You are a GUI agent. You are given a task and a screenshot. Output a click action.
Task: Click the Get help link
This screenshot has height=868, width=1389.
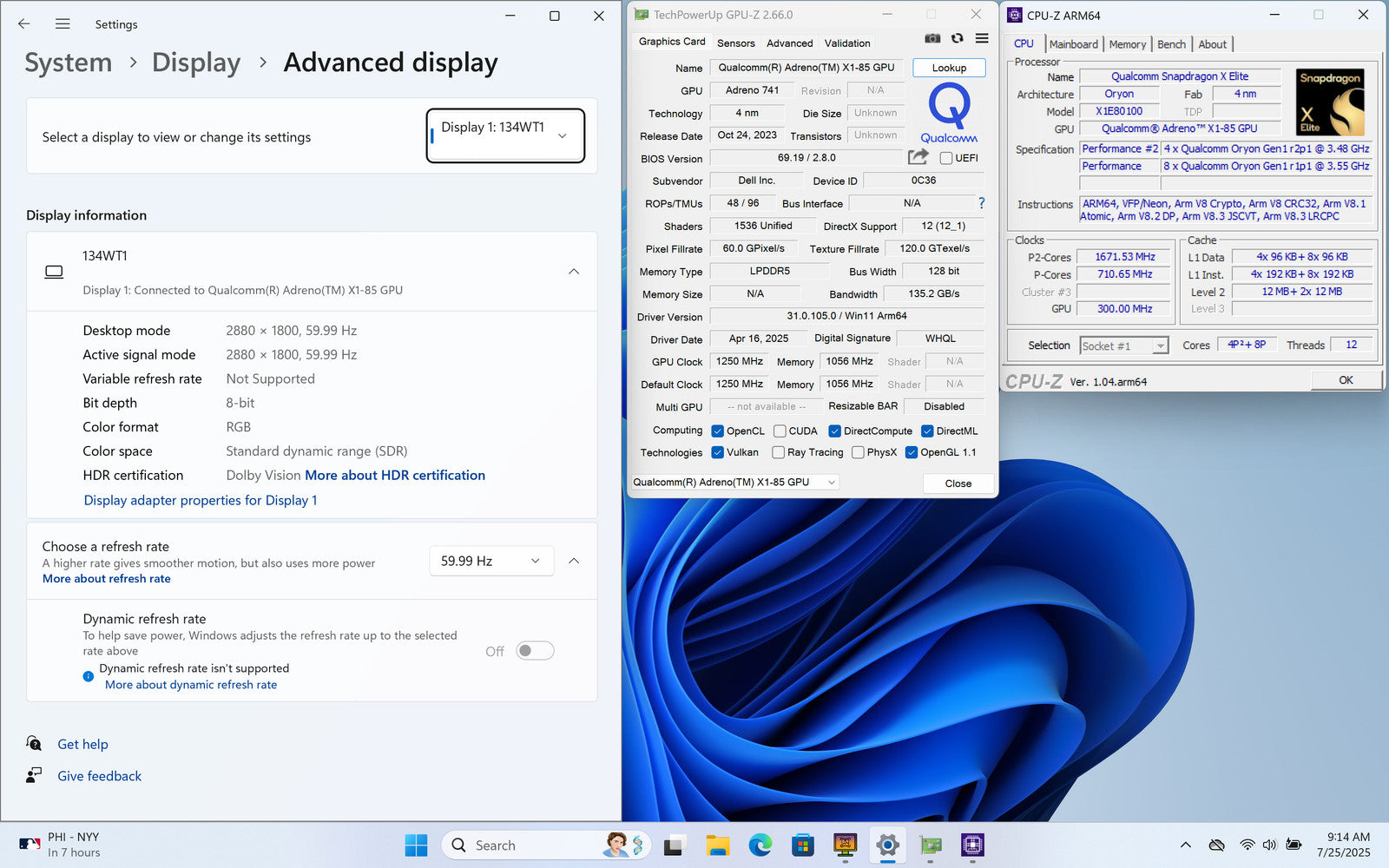pyautogui.click(x=82, y=744)
